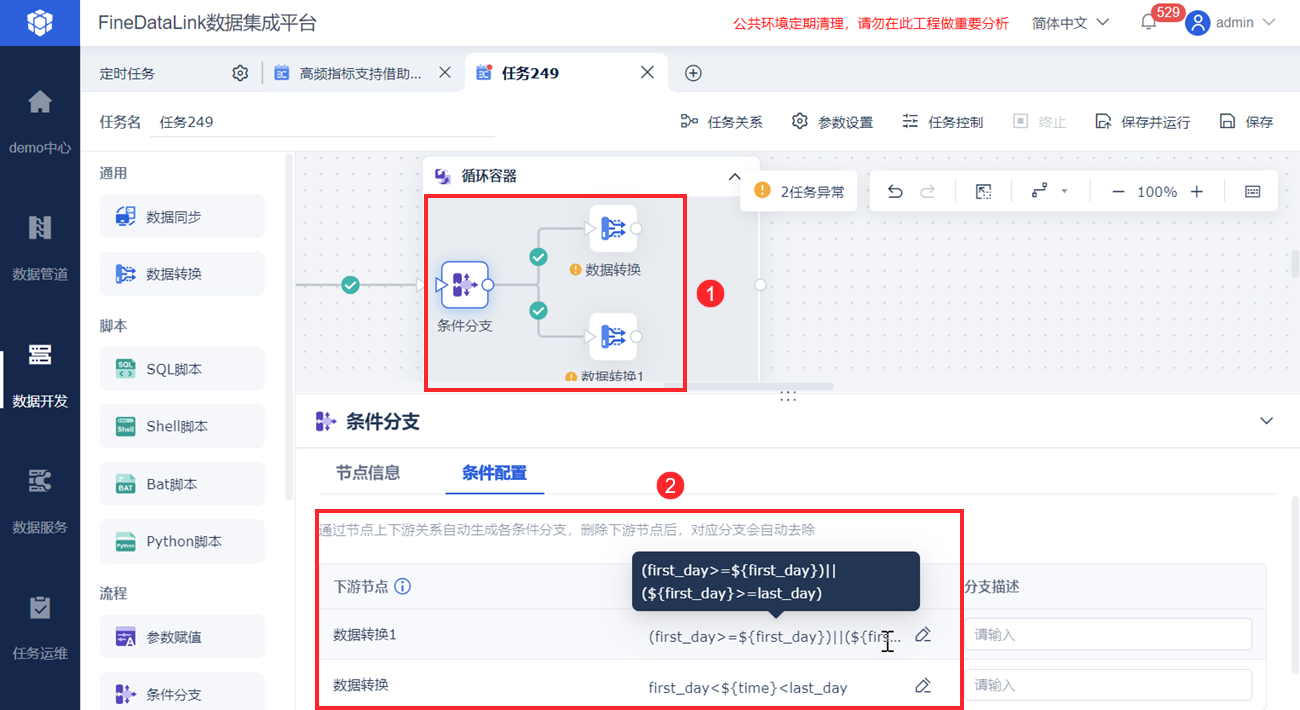Add a new tab with the plus icon
Viewport: 1300px width, 710px height.
(x=693, y=73)
